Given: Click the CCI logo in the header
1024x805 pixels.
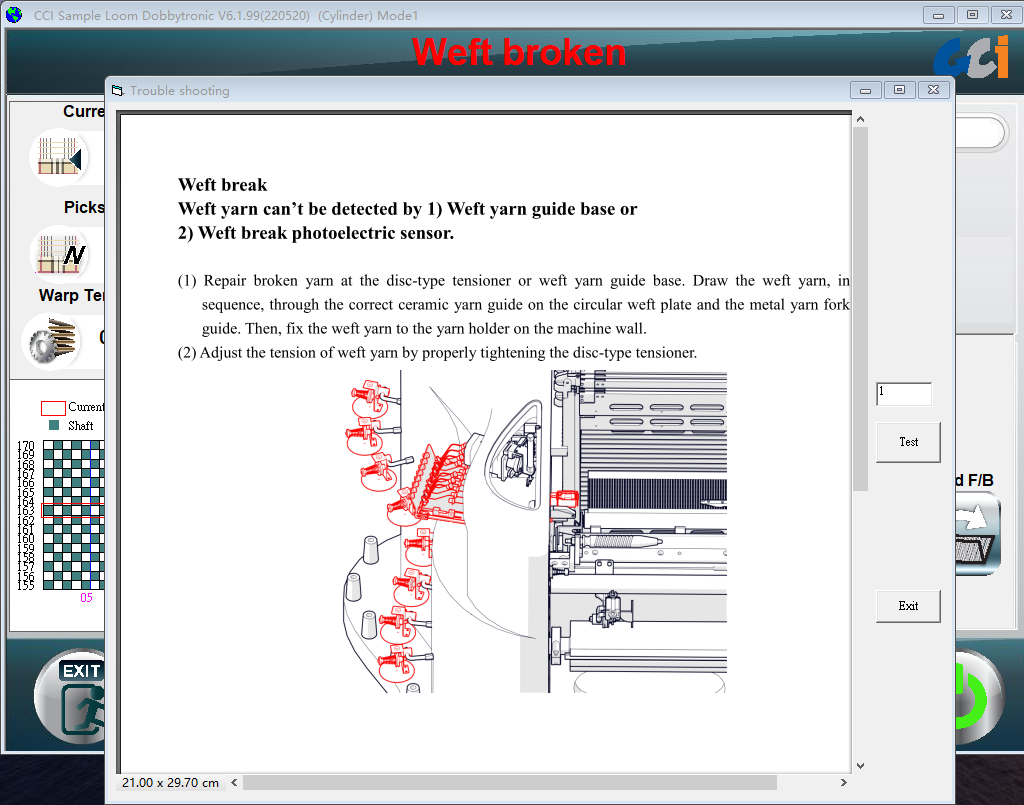Looking at the screenshot, I should coord(972,58).
